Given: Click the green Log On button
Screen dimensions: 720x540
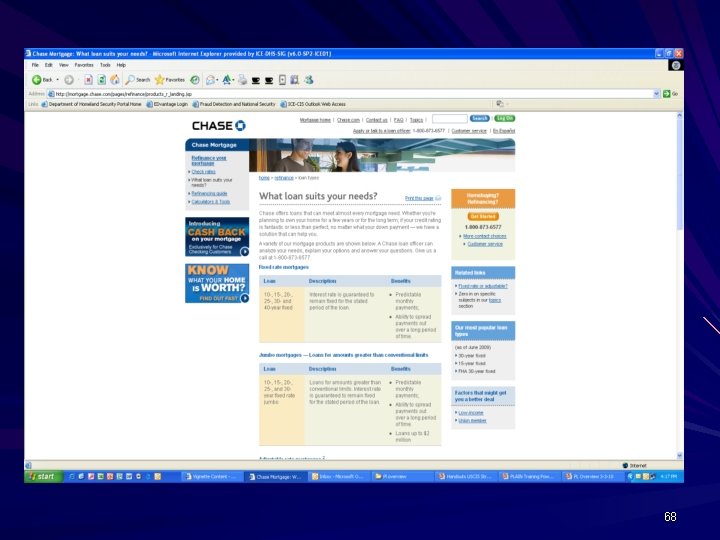Looking at the screenshot, I should [x=505, y=118].
